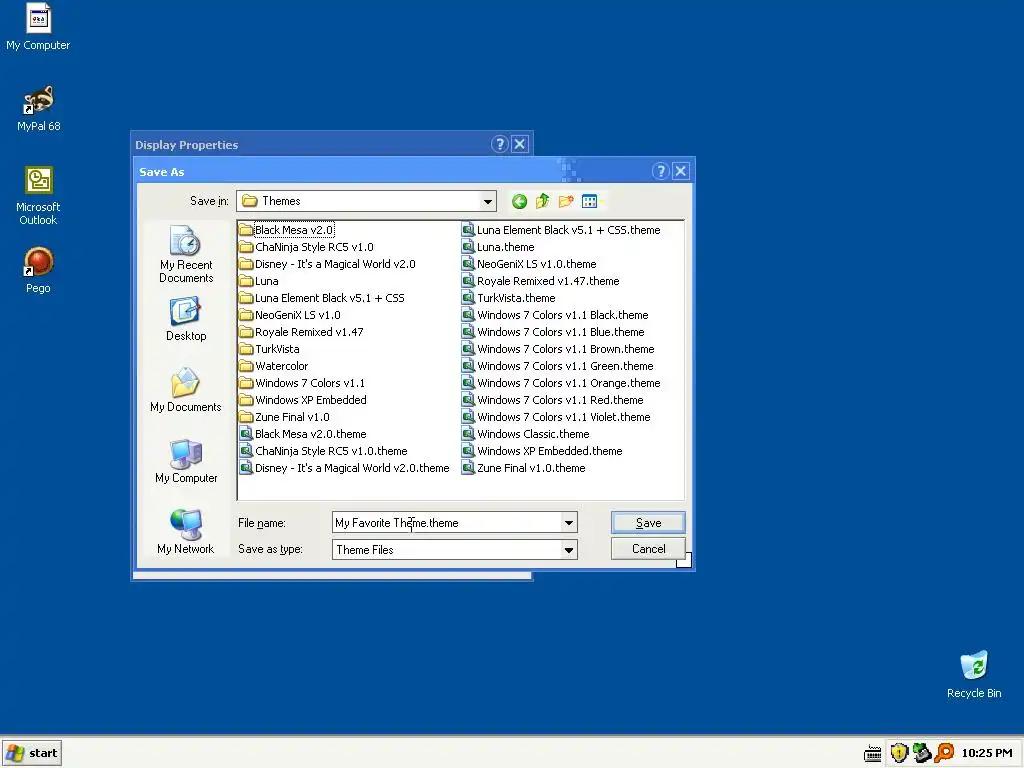Click the security shield tray icon
This screenshot has width=1024, height=768.
[x=899, y=753]
